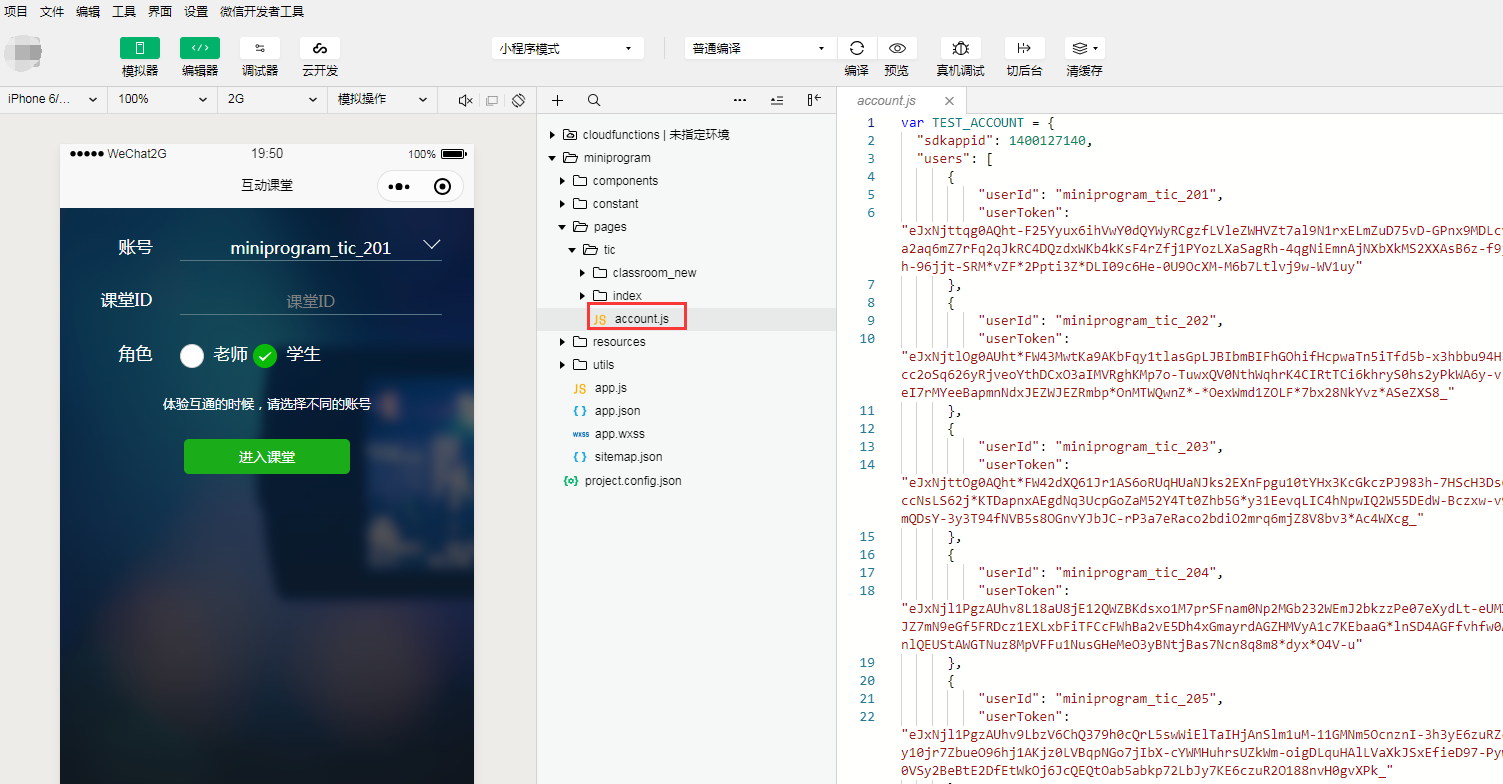Collapse the tic folder
This screenshot has width=1503, height=784.
(x=572, y=250)
